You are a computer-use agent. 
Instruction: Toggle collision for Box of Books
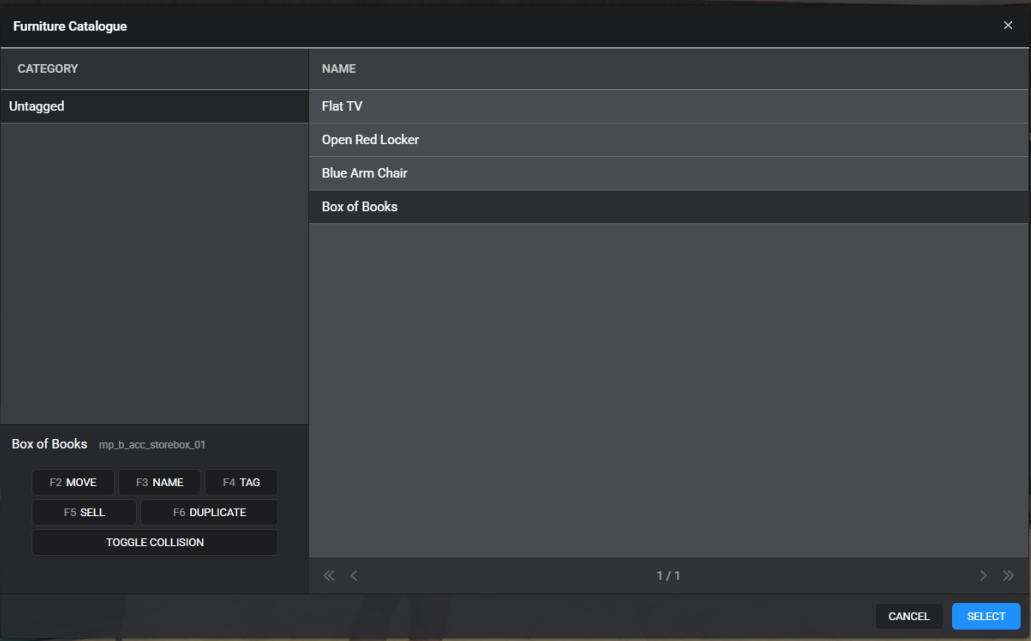155,542
